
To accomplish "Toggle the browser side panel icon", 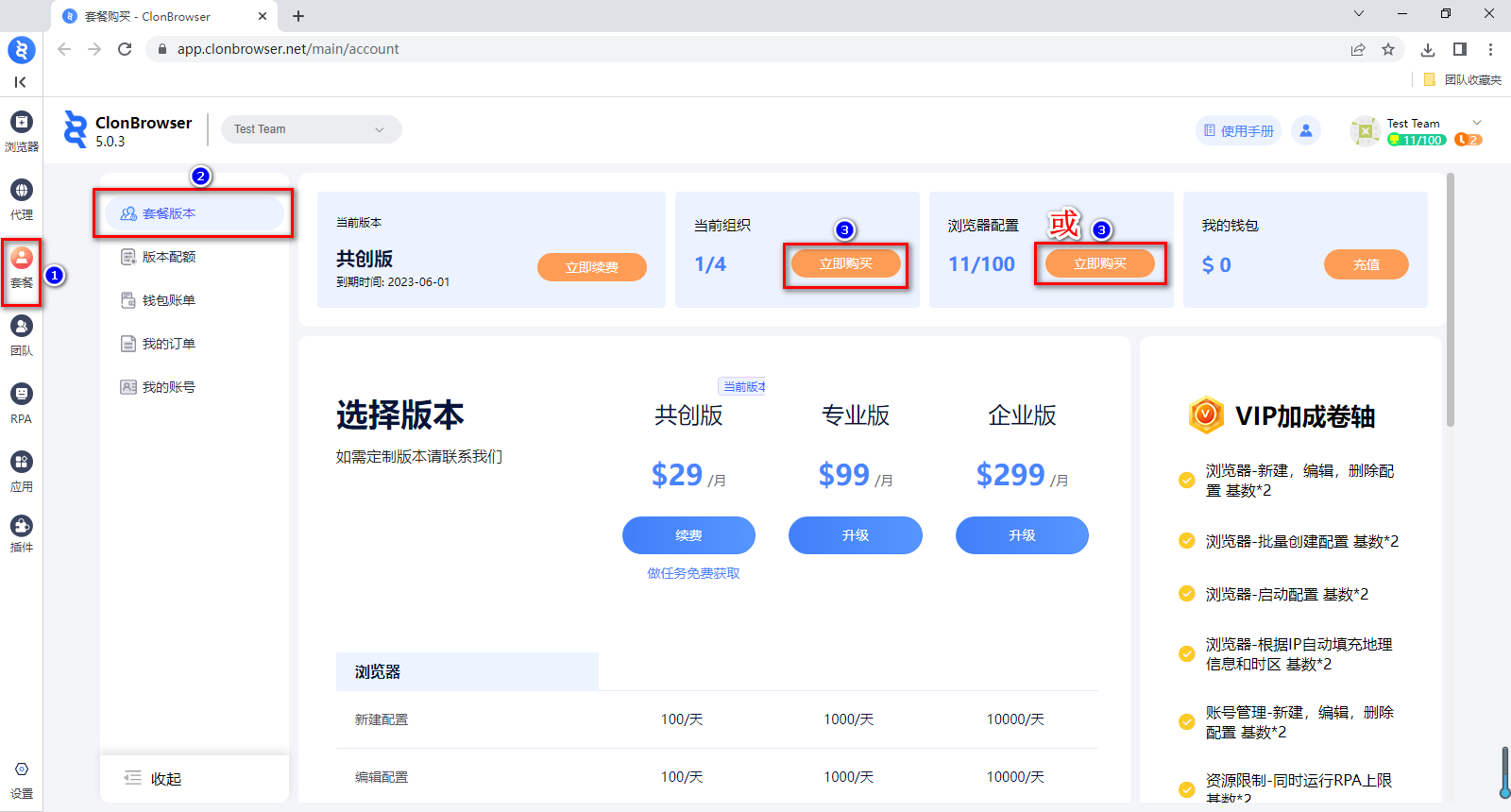I will (x=1460, y=49).
